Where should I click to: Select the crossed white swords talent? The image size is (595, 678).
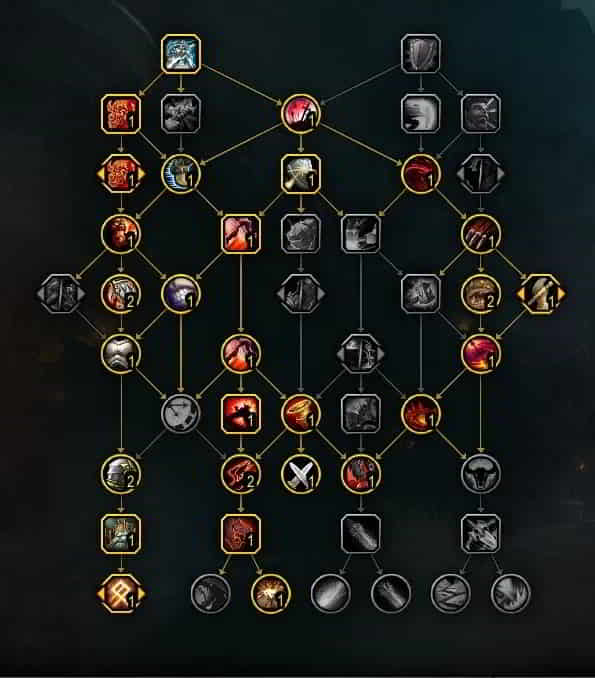click(301, 474)
